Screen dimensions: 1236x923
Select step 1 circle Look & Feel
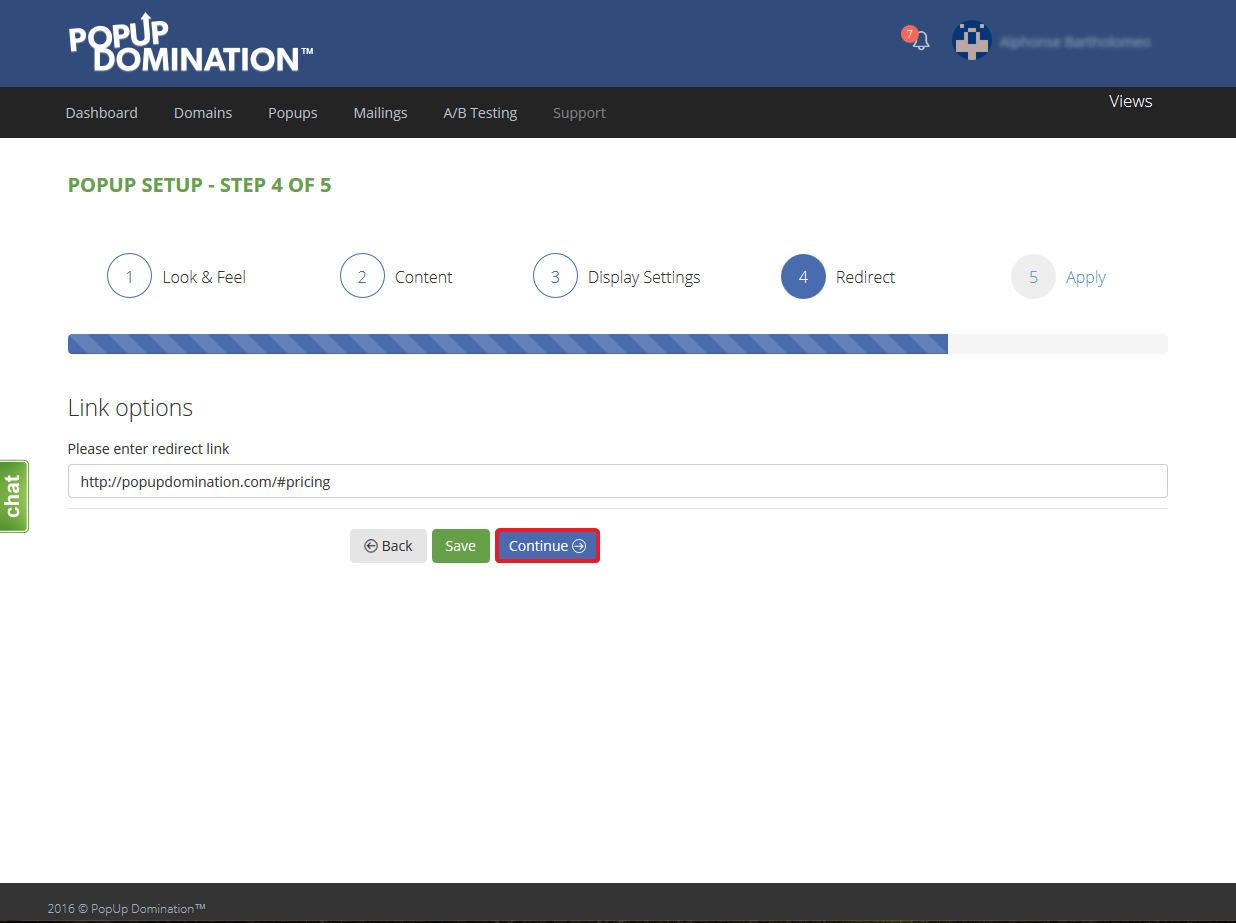pyautogui.click(x=129, y=277)
